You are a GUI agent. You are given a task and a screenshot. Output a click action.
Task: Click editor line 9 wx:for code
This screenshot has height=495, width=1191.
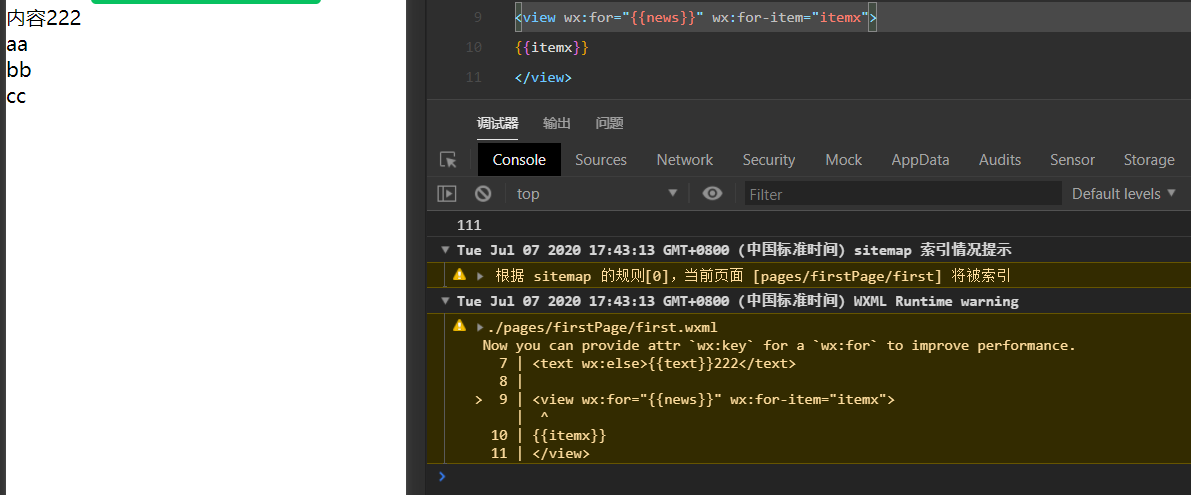point(696,17)
